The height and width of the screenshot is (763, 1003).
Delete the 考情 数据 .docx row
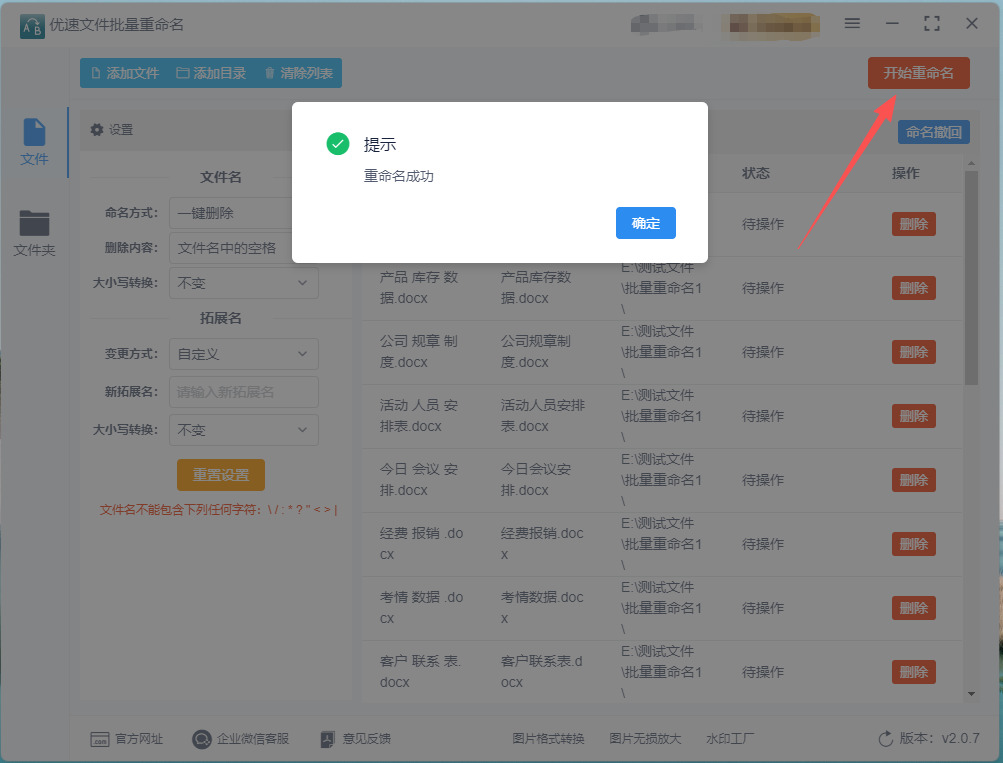pyautogui.click(x=913, y=608)
